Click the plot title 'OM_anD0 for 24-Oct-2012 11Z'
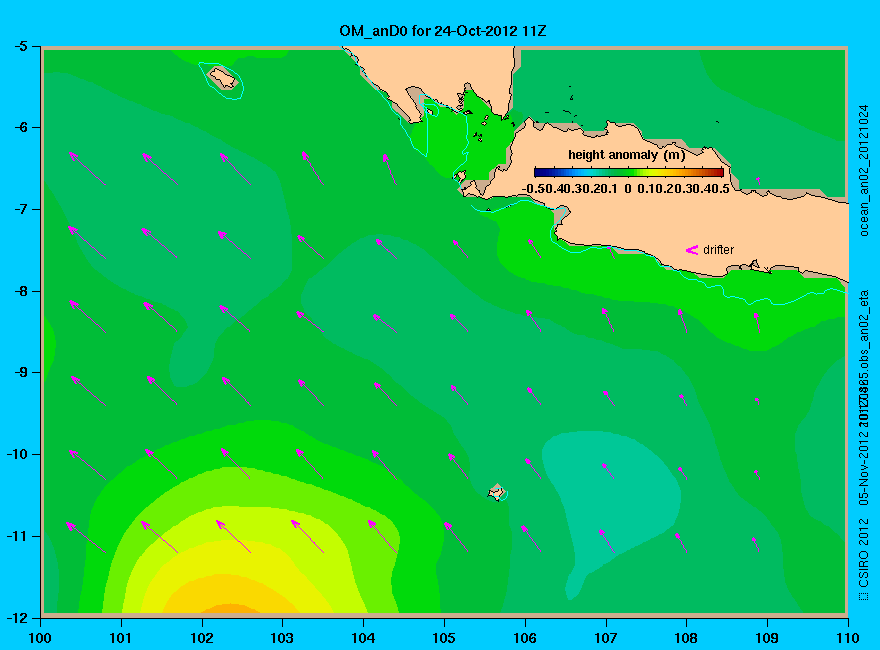This screenshot has height=650, width=880. (442, 31)
